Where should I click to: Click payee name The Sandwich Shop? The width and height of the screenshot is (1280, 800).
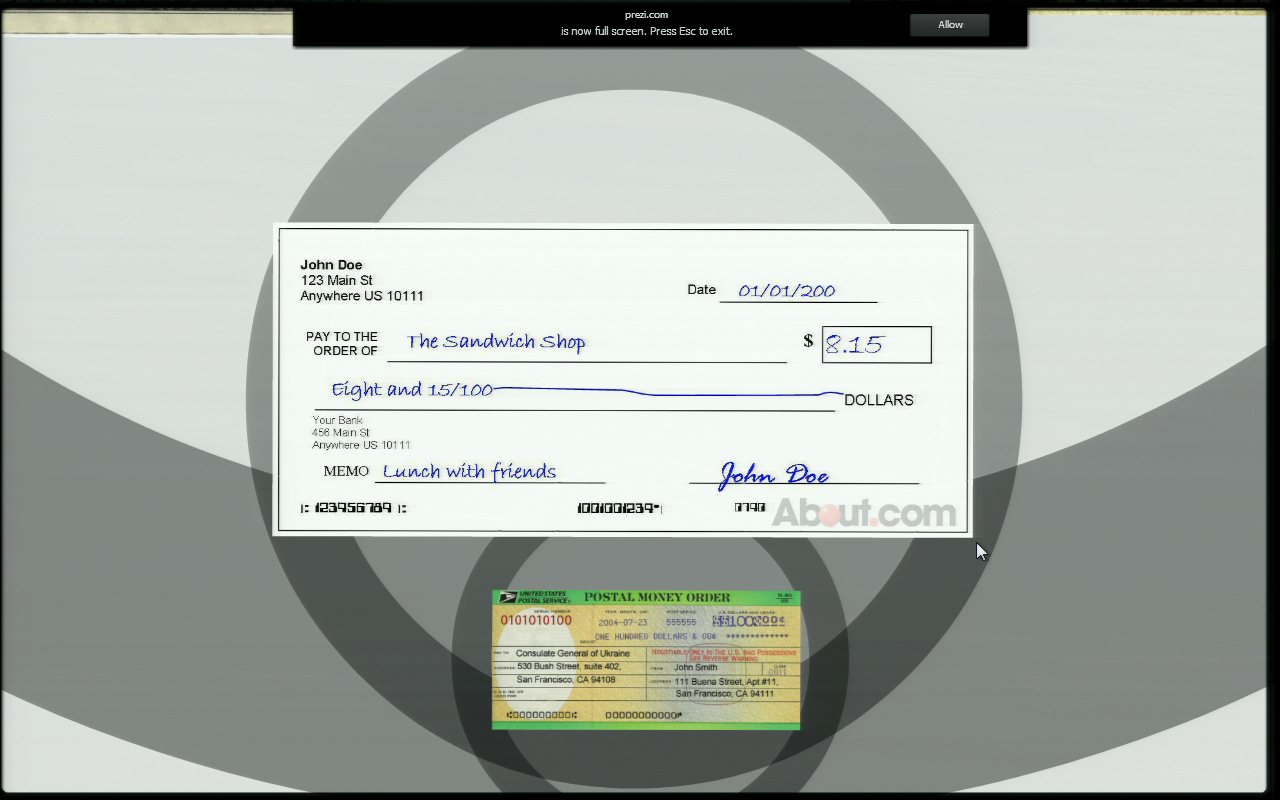[496, 342]
